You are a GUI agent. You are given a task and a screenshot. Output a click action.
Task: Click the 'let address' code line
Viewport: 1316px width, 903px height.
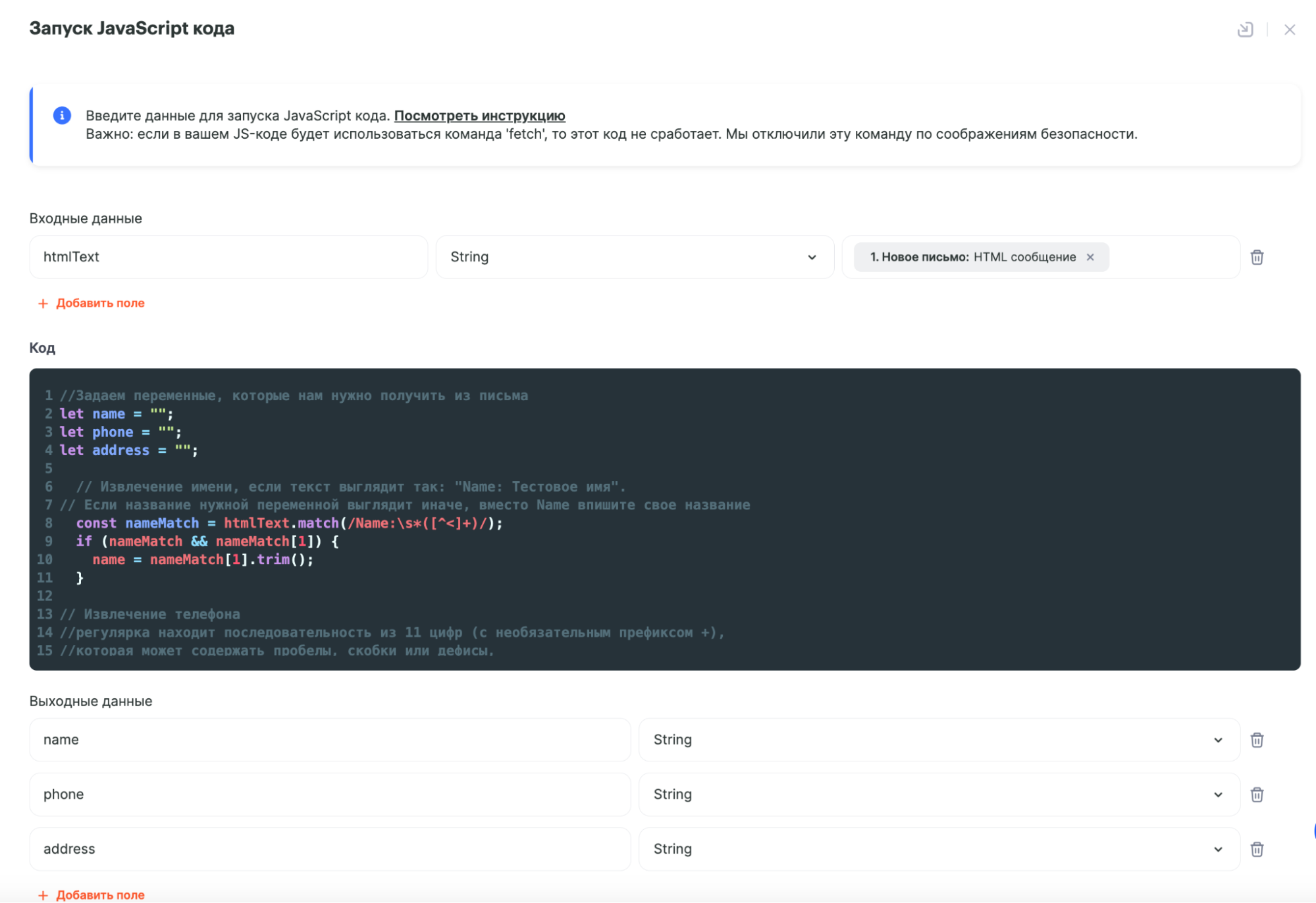129,450
